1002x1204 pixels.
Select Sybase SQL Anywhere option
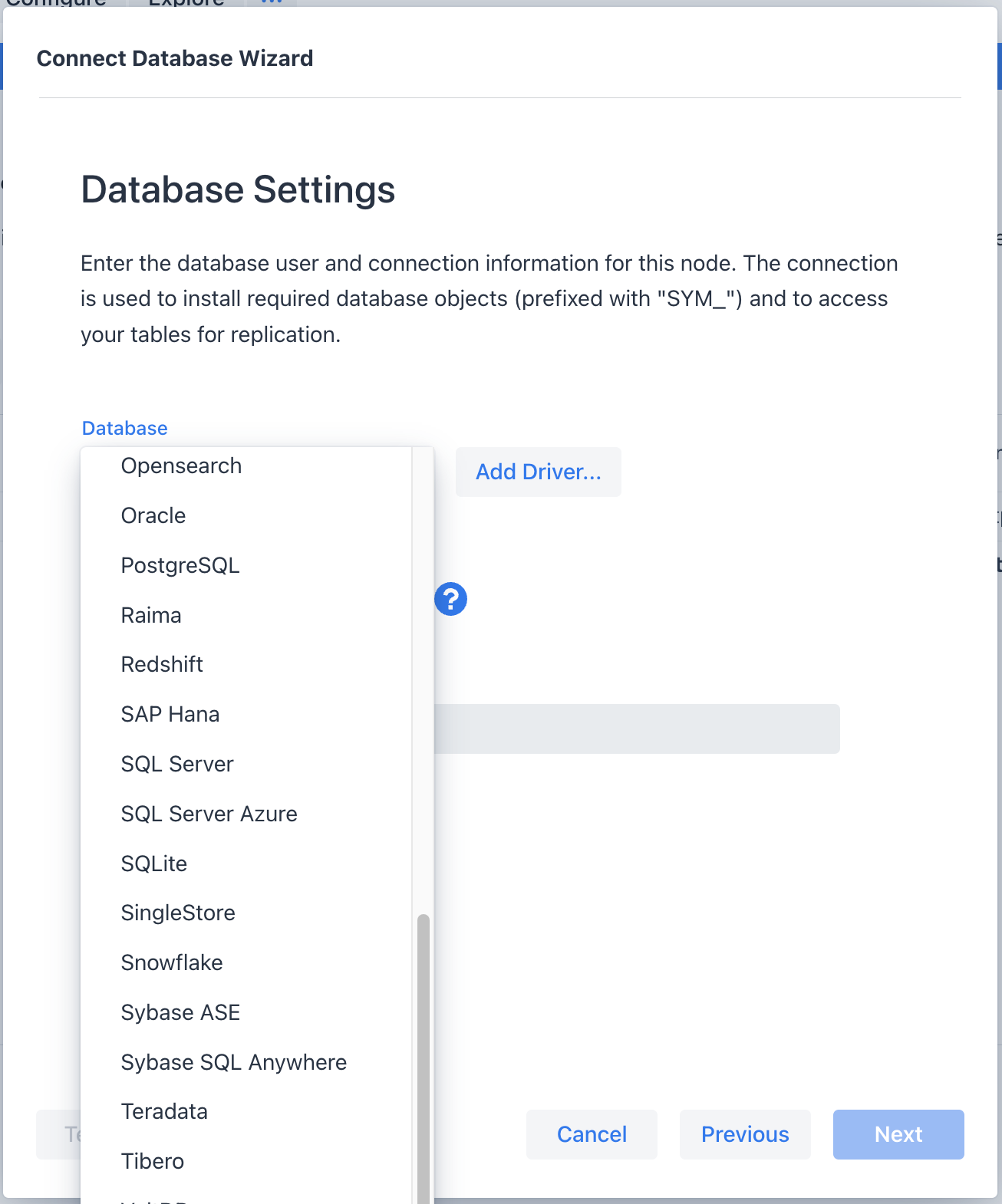[x=246, y=1062]
